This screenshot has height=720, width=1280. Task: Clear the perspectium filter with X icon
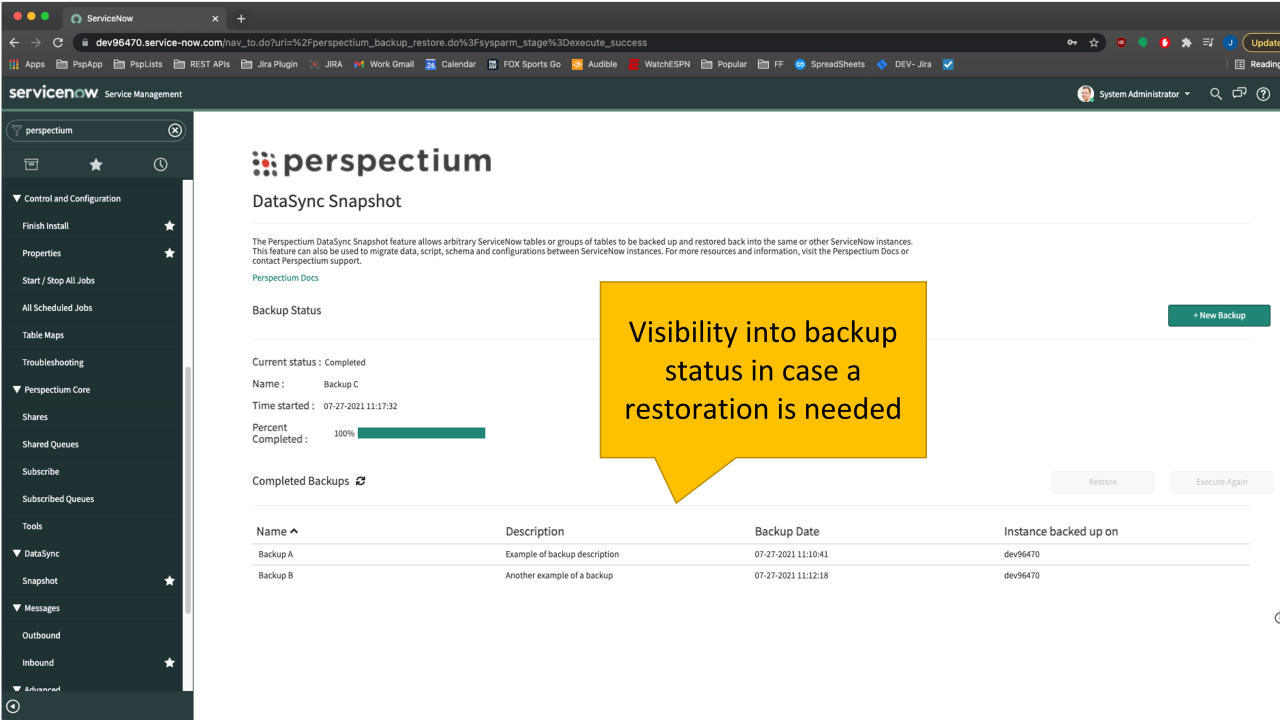click(175, 130)
